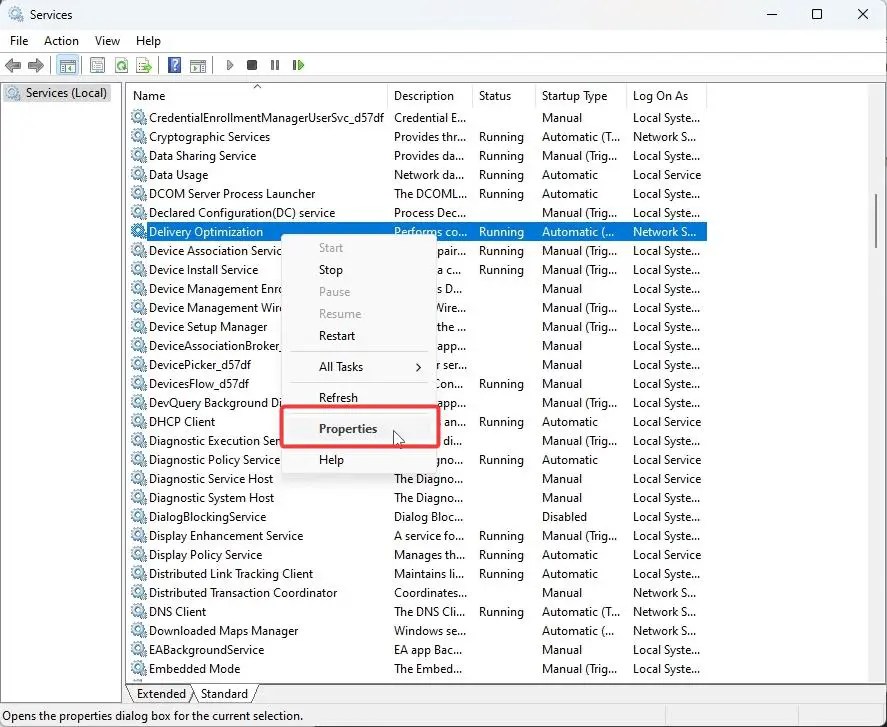Click the Back arrow in the toolbar
887x727 pixels.
coord(13,66)
